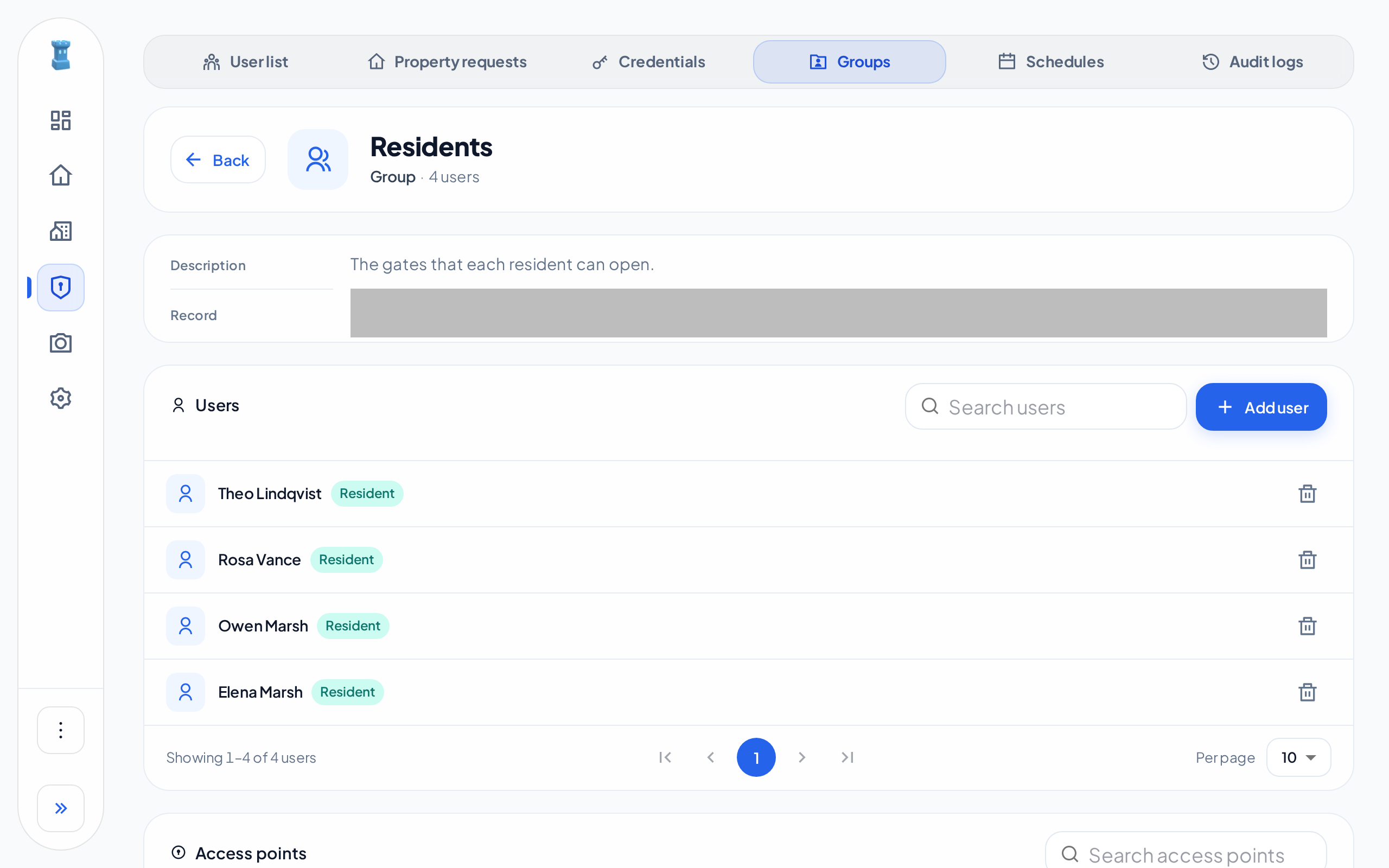
Task: Select the shield access control sidebar icon
Action: (60, 287)
